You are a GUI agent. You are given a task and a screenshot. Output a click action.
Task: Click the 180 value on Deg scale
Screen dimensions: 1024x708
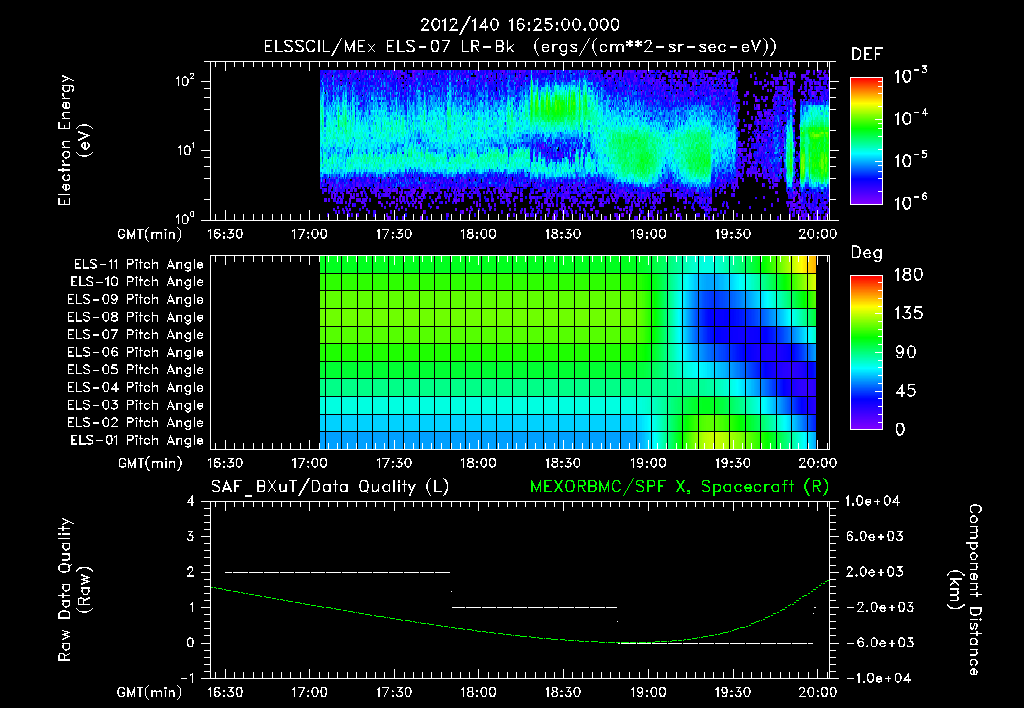(x=908, y=275)
